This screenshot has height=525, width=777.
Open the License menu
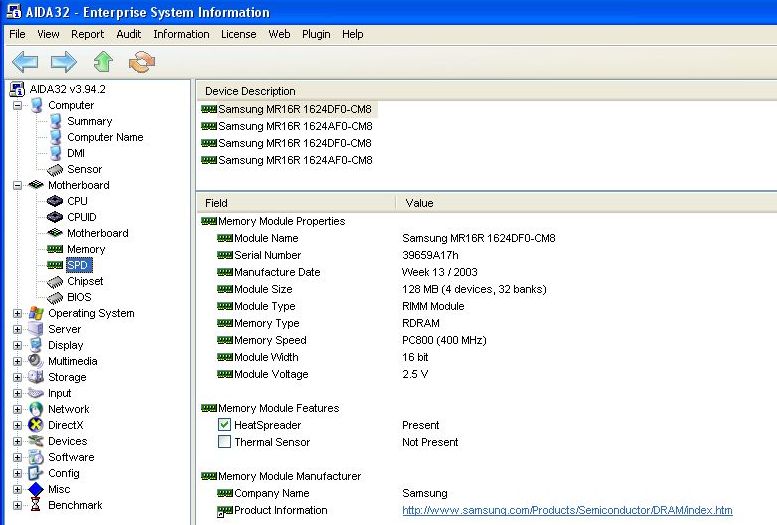click(x=238, y=34)
